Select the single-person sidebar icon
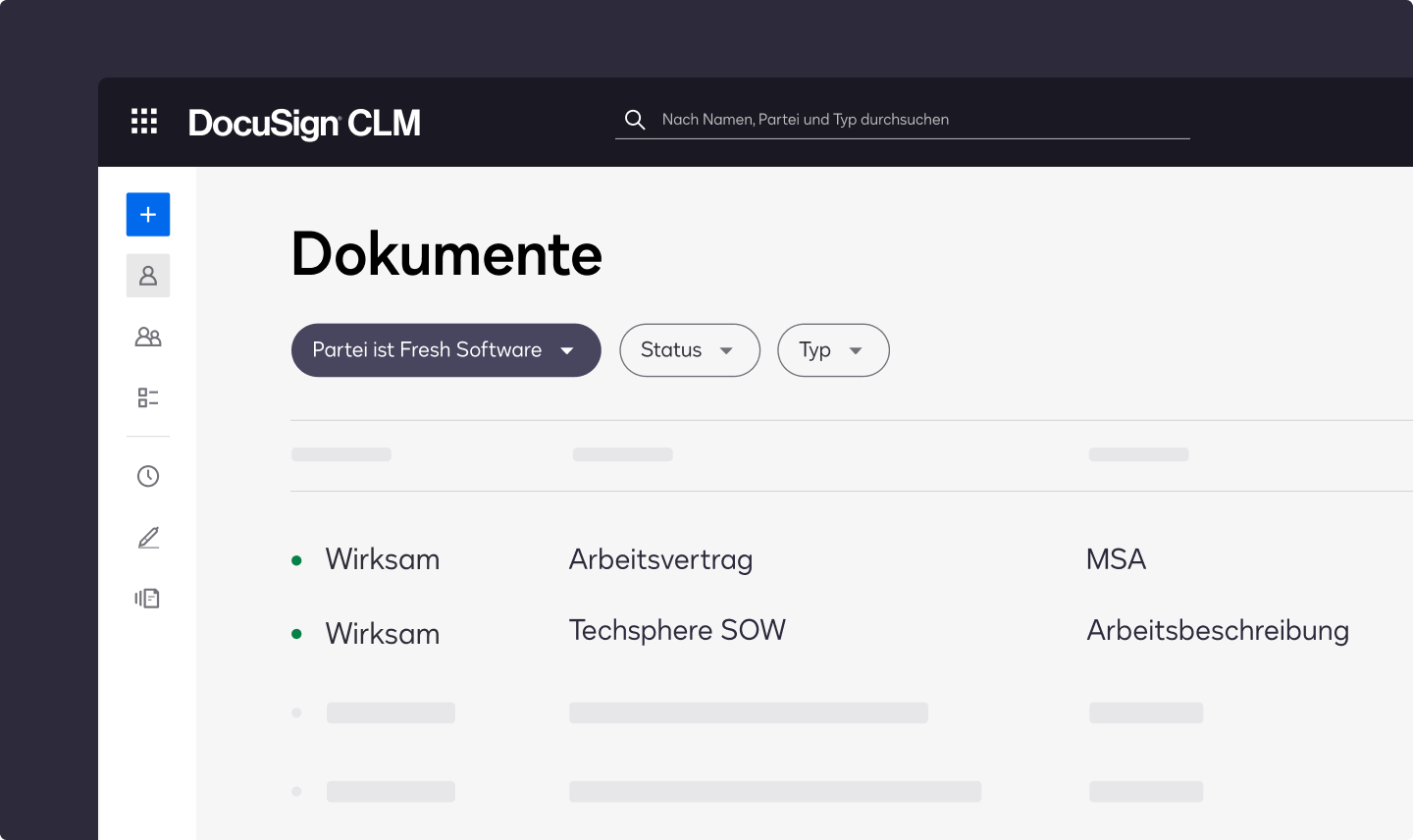The image size is (1413, 840). click(148, 276)
